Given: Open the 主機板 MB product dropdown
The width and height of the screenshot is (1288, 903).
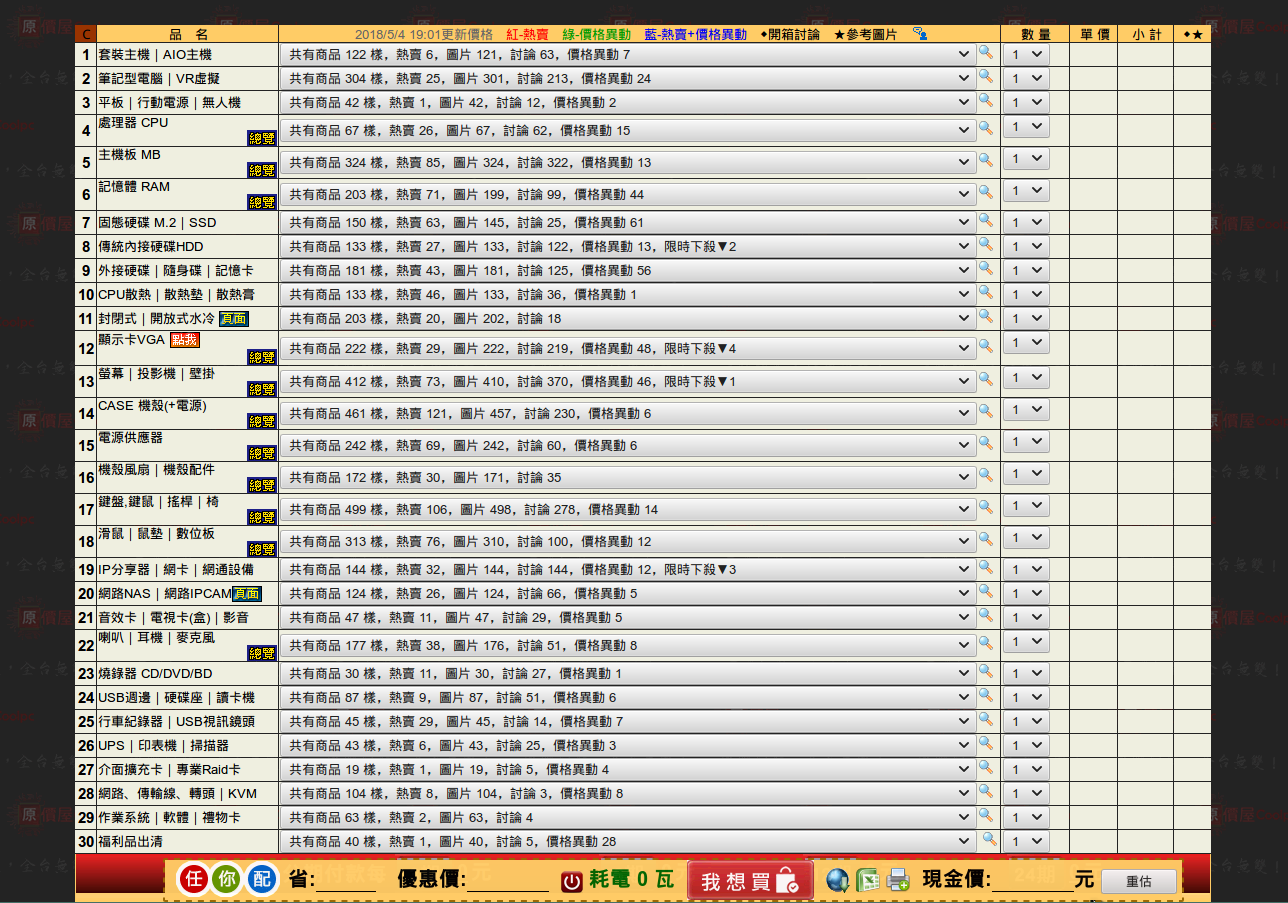Looking at the screenshot, I should click(628, 163).
